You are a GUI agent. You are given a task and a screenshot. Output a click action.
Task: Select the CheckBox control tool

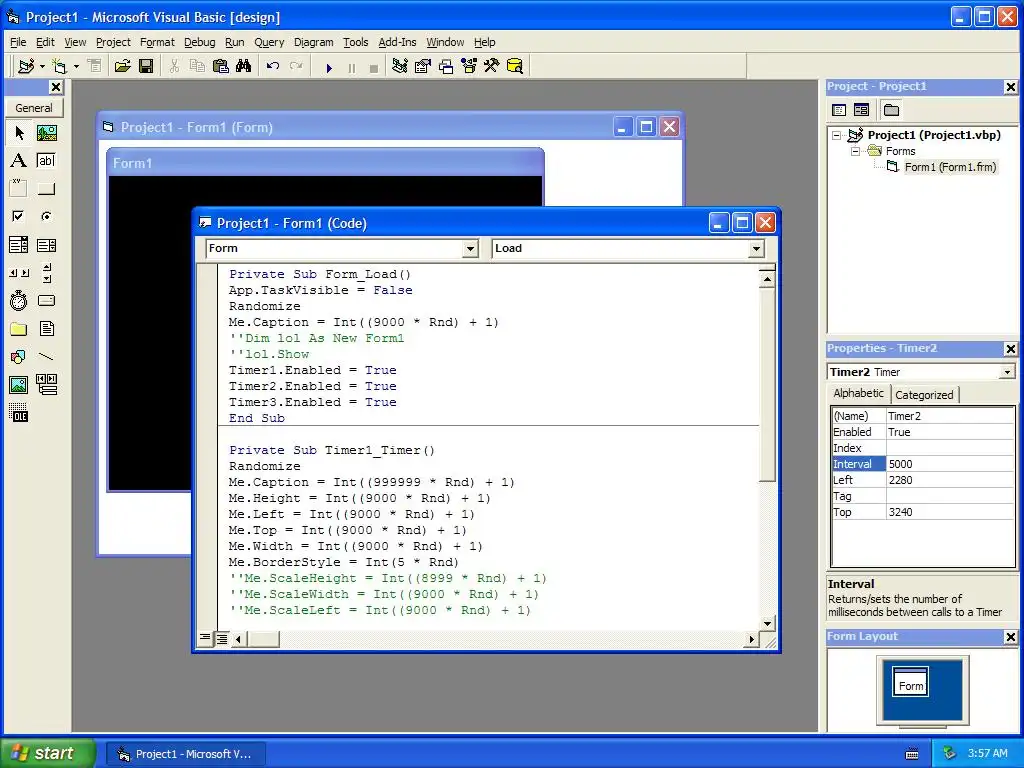click(x=19, y=216)
